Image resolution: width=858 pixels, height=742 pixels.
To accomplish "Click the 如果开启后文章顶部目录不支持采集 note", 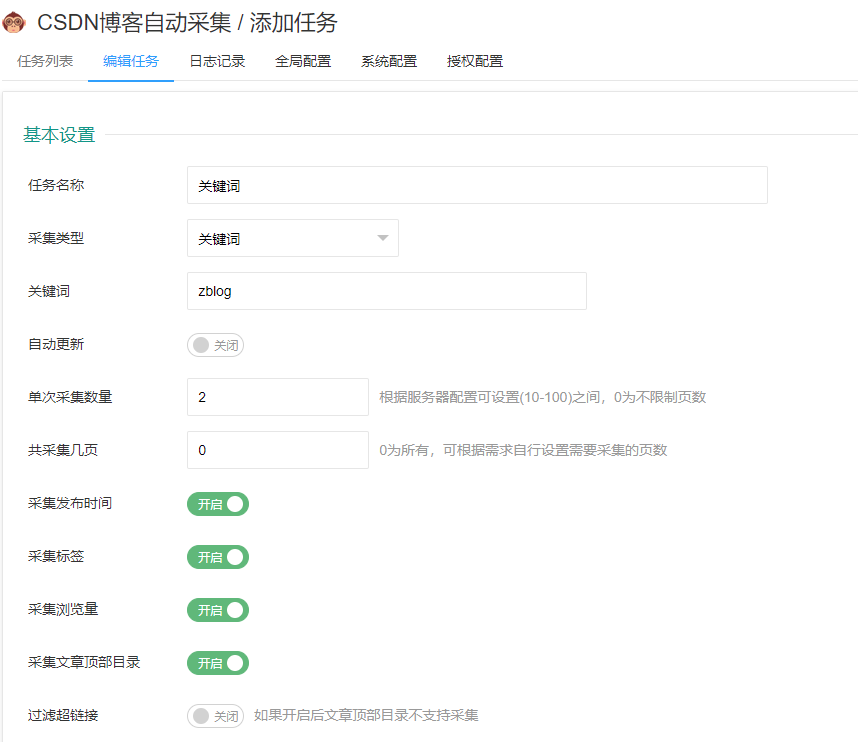I will pyautogui.click(x=366, y=715).
